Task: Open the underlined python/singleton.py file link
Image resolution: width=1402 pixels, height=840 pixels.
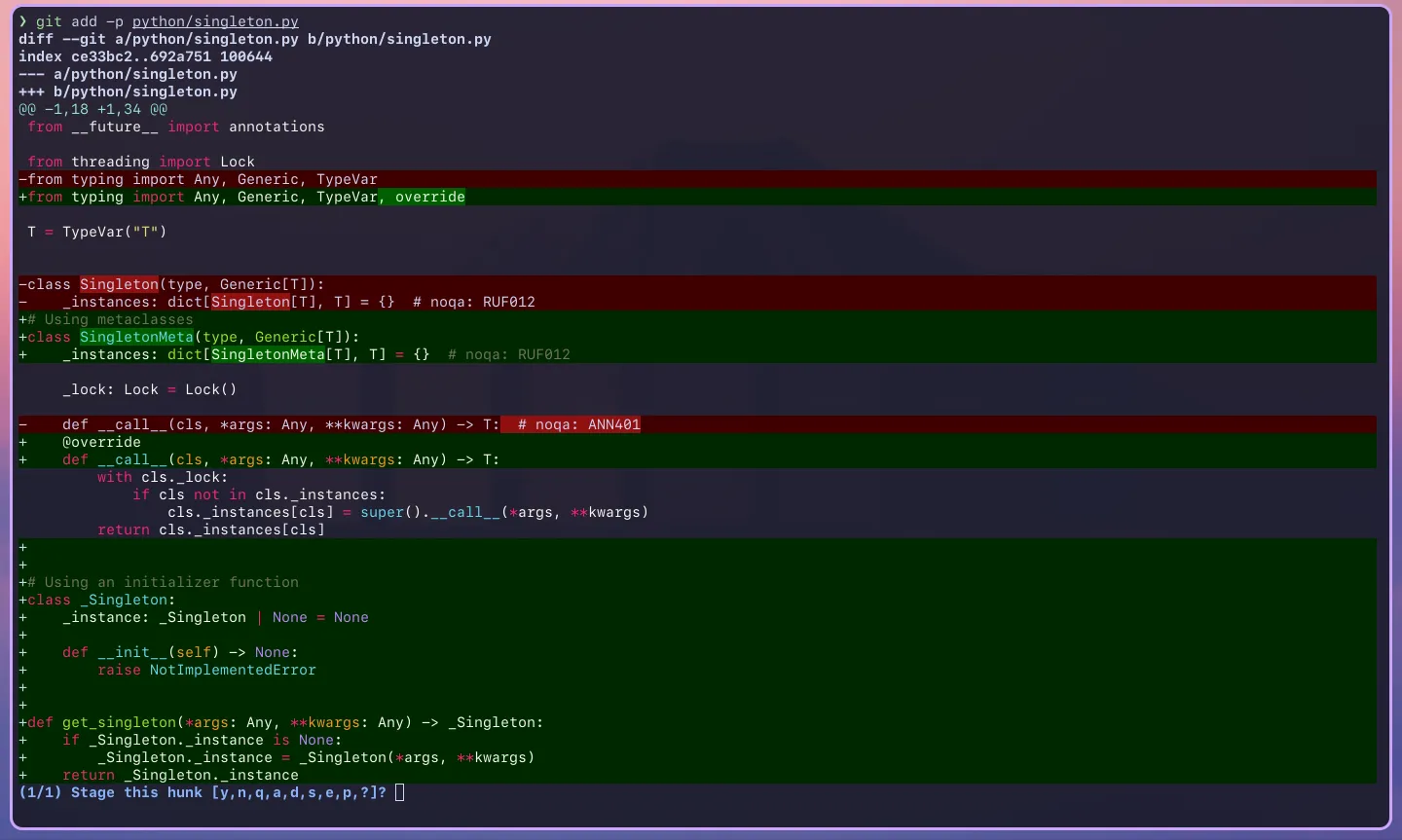Action: [214, 21]
